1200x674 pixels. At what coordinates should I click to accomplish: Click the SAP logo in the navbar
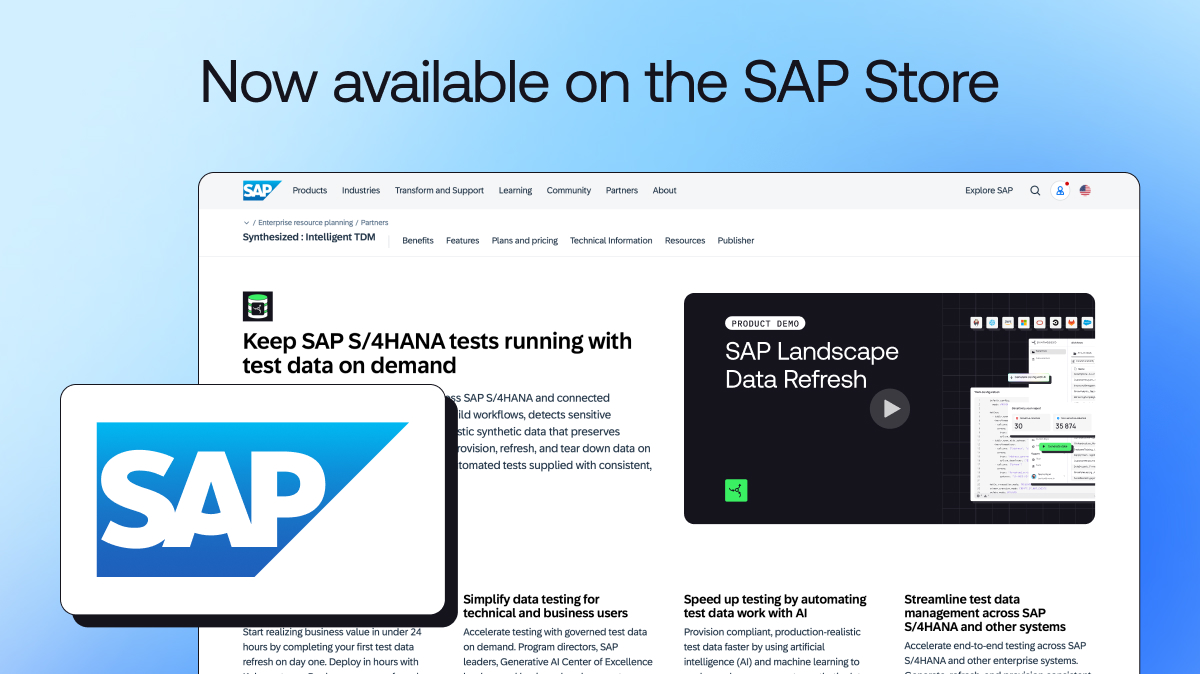pos(262,190)
